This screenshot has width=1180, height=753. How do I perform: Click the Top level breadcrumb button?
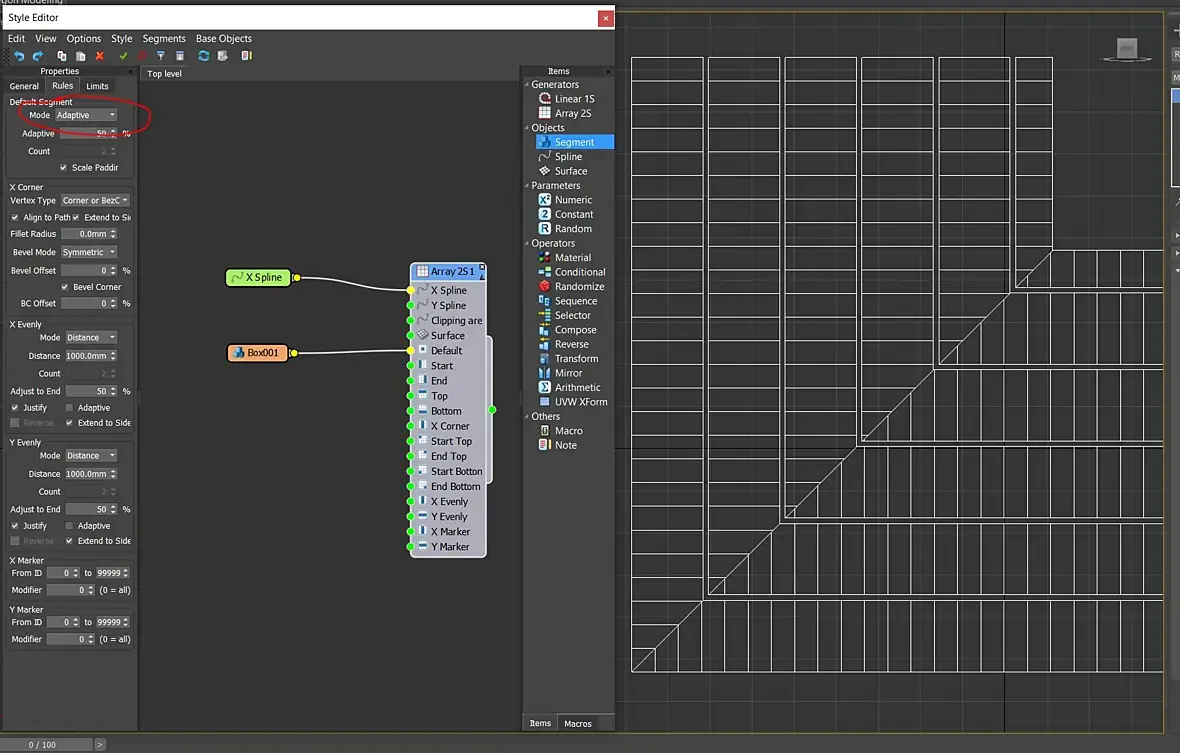164,74
